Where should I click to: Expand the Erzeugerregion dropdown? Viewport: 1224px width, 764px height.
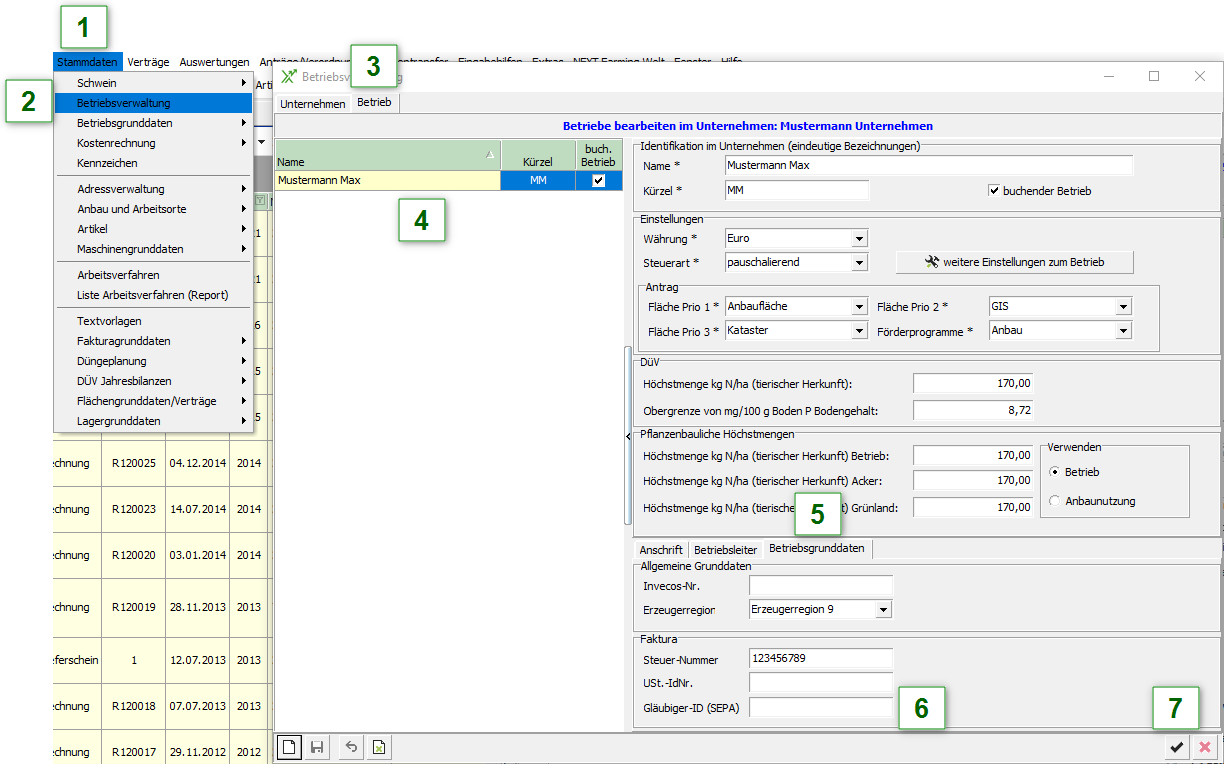883,609
